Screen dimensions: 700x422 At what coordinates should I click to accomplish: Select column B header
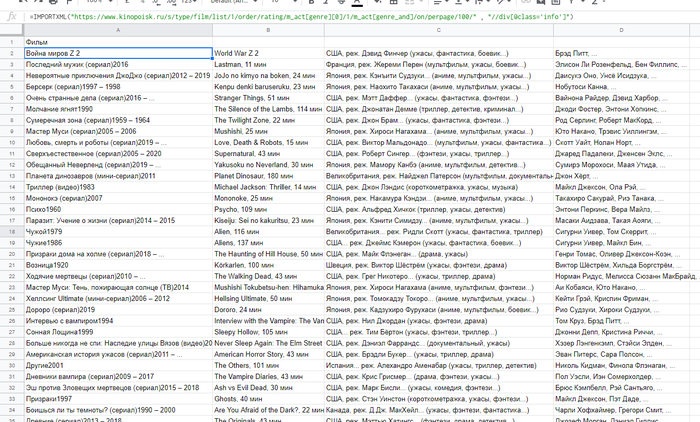point(267,31)
